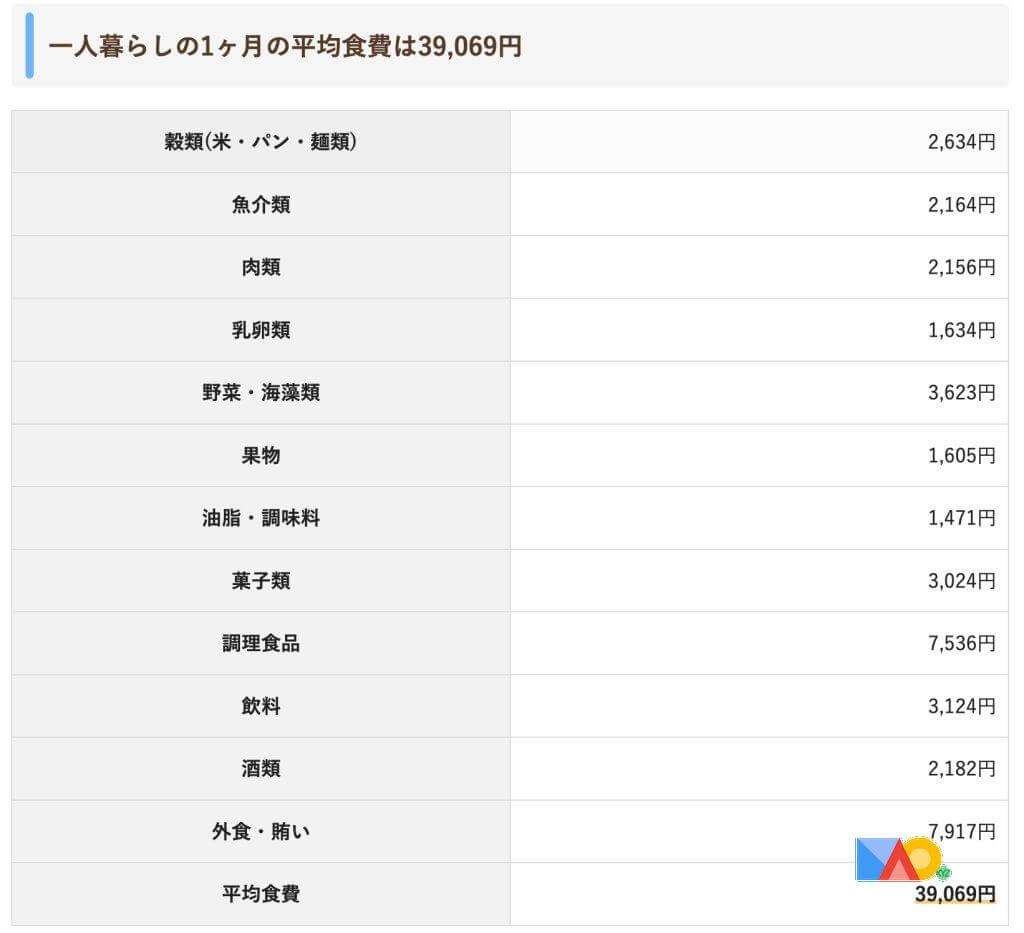Click the 菓子類 category cell
This screenshot has height=933, width=1024.
point(261,581)
